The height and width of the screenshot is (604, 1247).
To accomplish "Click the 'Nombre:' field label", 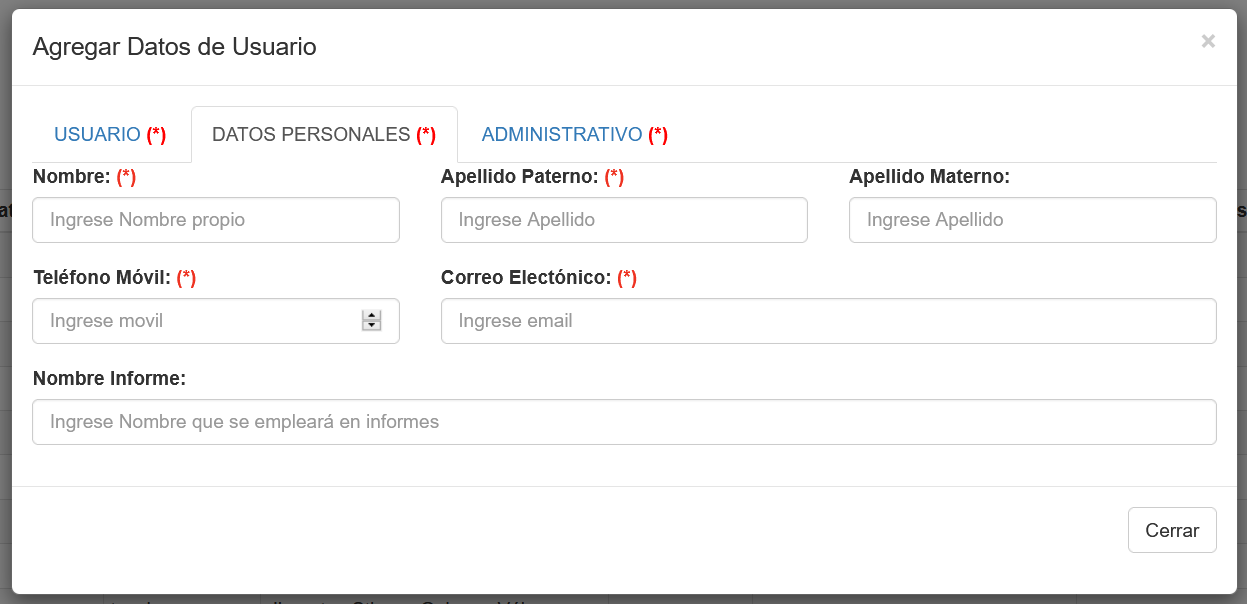I will (x=71, y=177).
